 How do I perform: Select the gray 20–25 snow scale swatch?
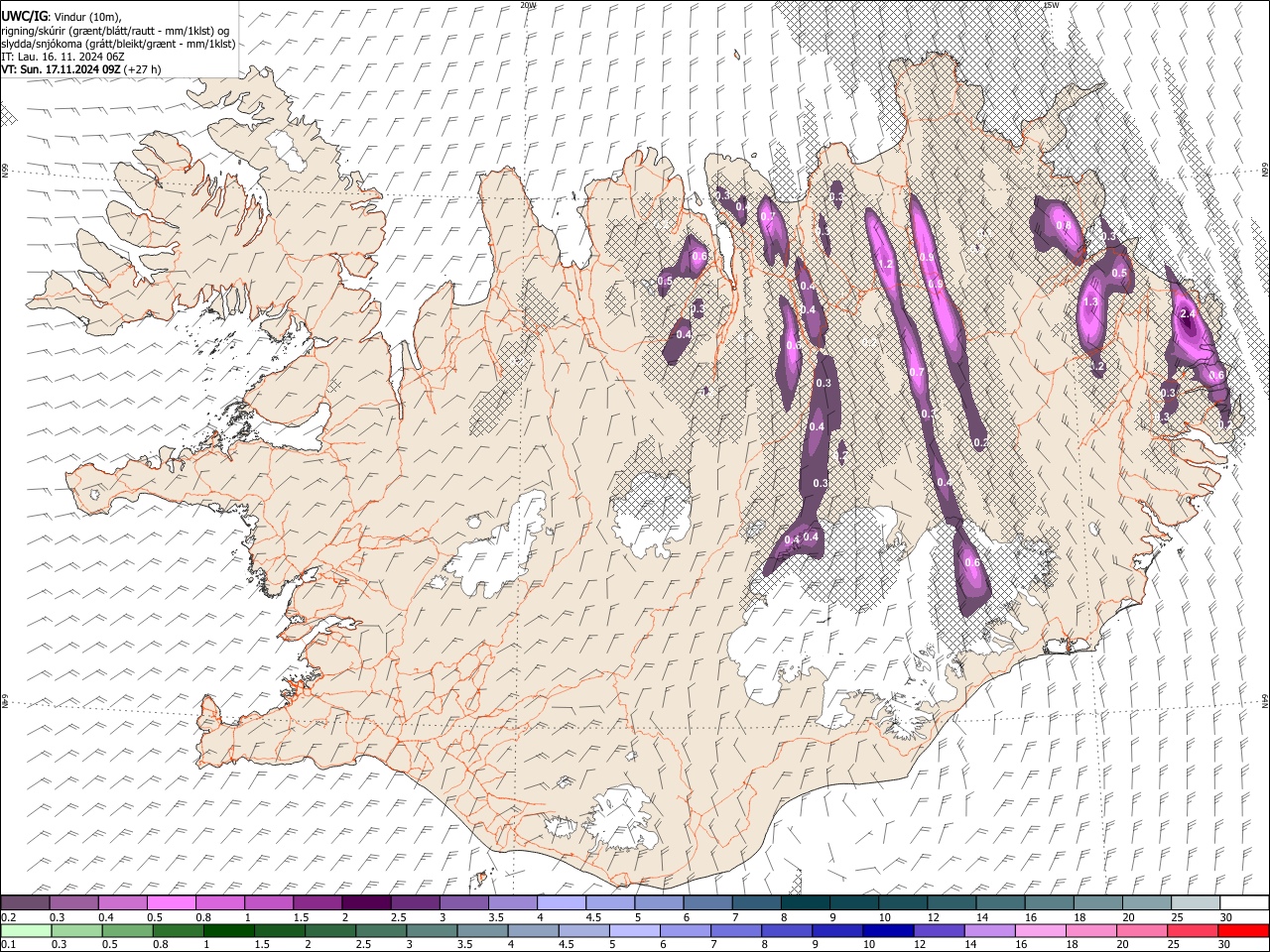tap(1147, 902)
